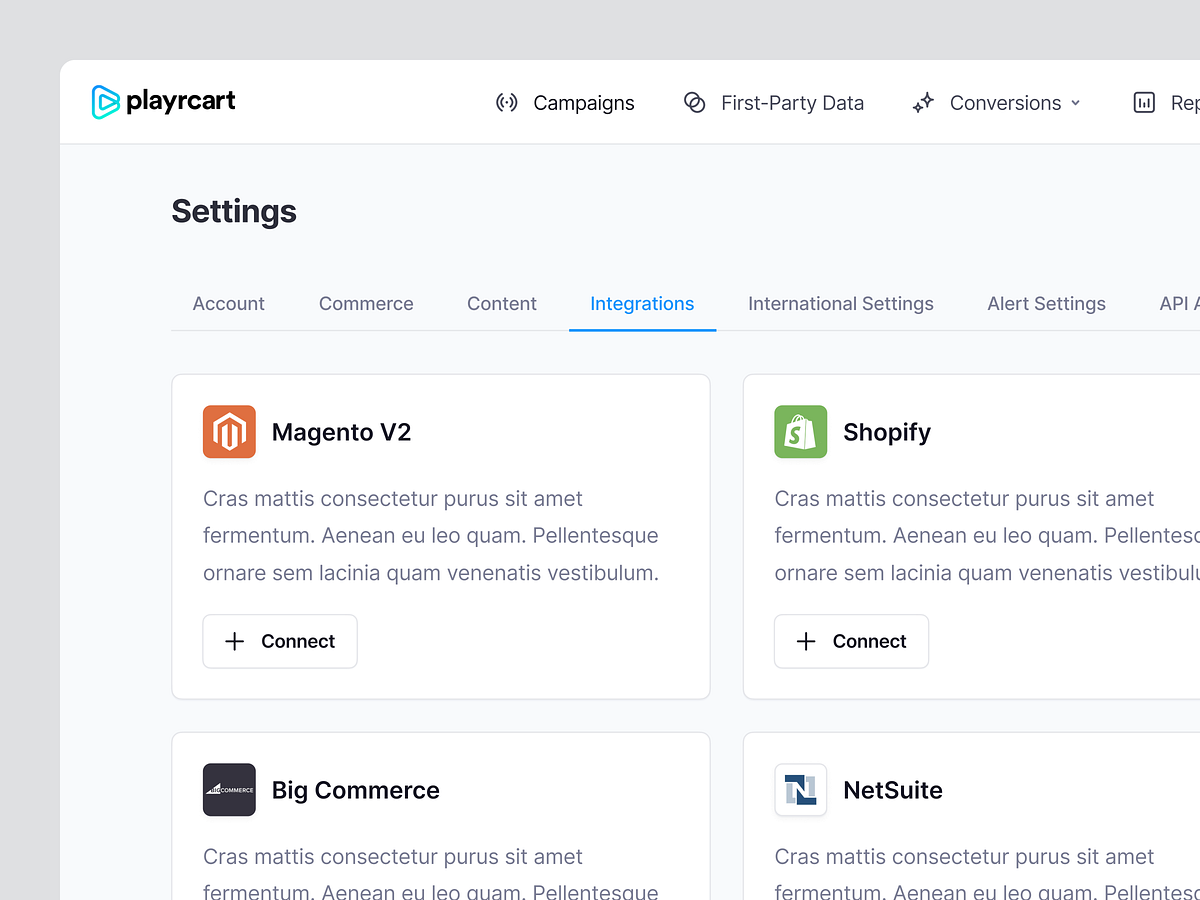This screenshot has width=1200, height=900.
Task: Click the NetSuite logo icon
Action: 800,790
